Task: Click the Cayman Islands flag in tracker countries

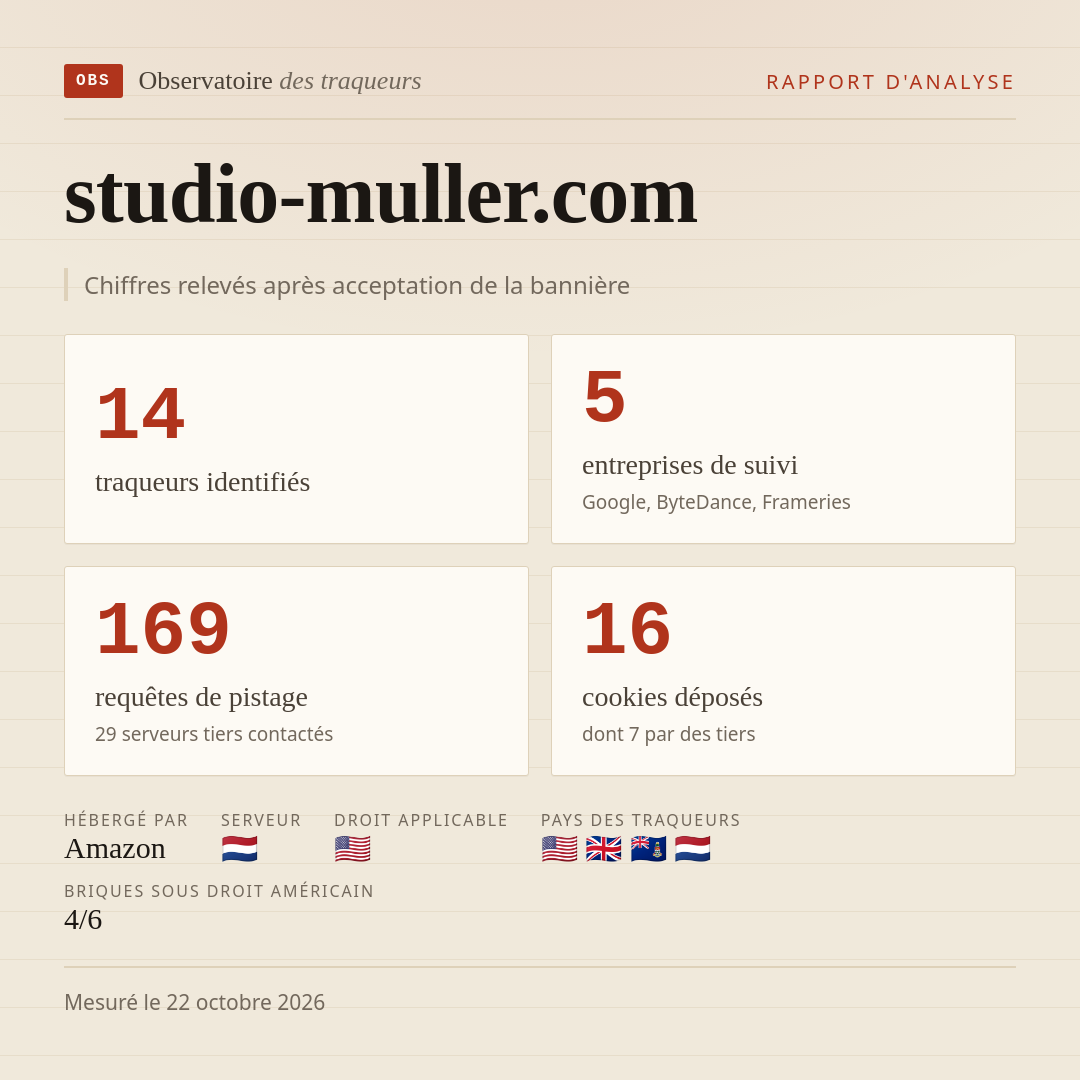Action: pyautogui.click(x=648, y=849)
